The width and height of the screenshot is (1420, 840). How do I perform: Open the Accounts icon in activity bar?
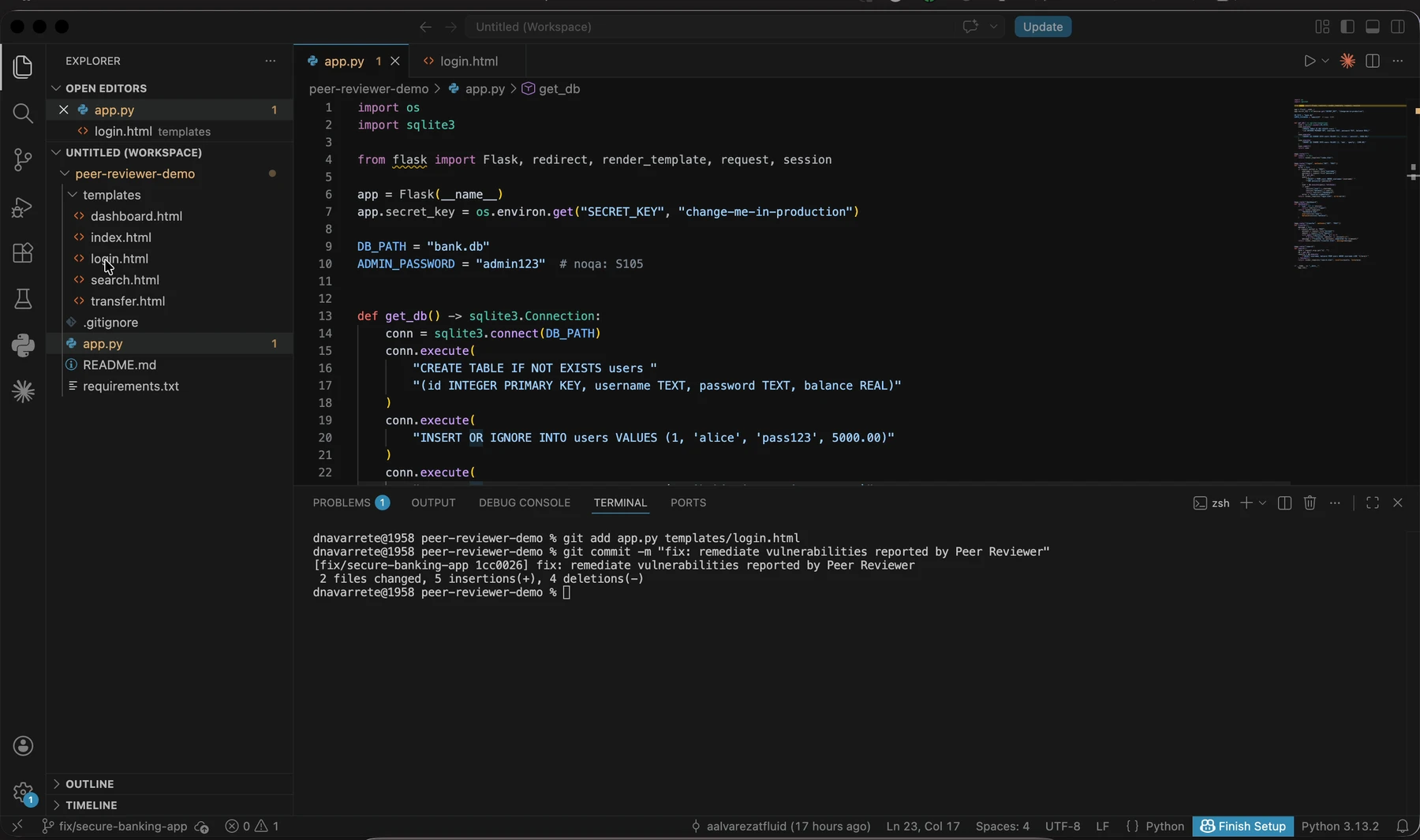(x=23, y=746)
